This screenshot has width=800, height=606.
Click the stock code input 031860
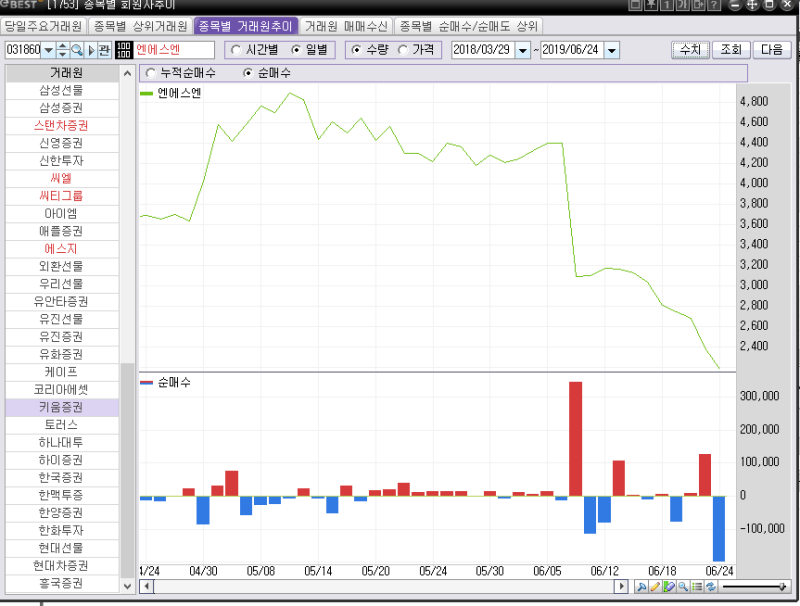[23, 50]
